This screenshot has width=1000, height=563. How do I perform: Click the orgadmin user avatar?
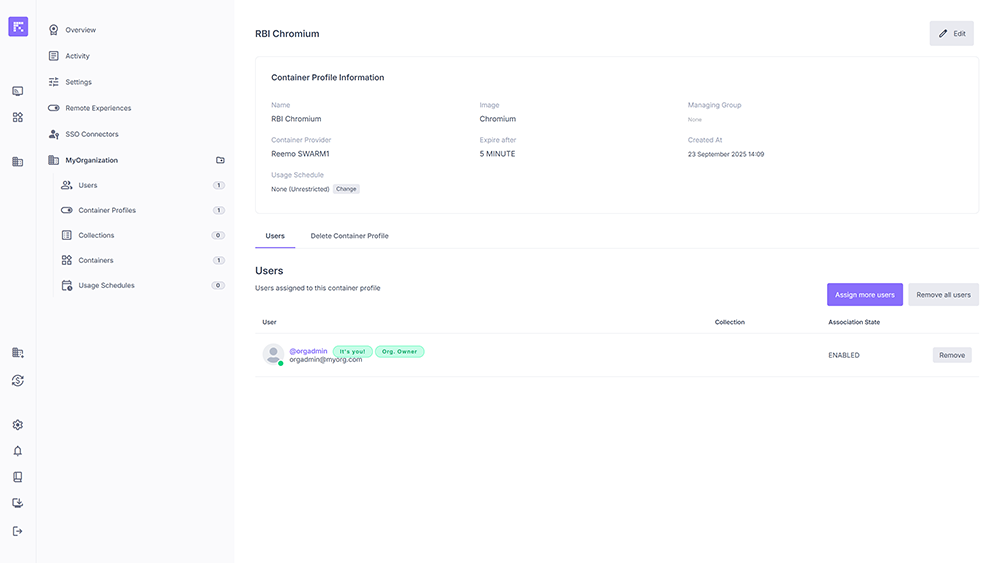coord(273,354)
